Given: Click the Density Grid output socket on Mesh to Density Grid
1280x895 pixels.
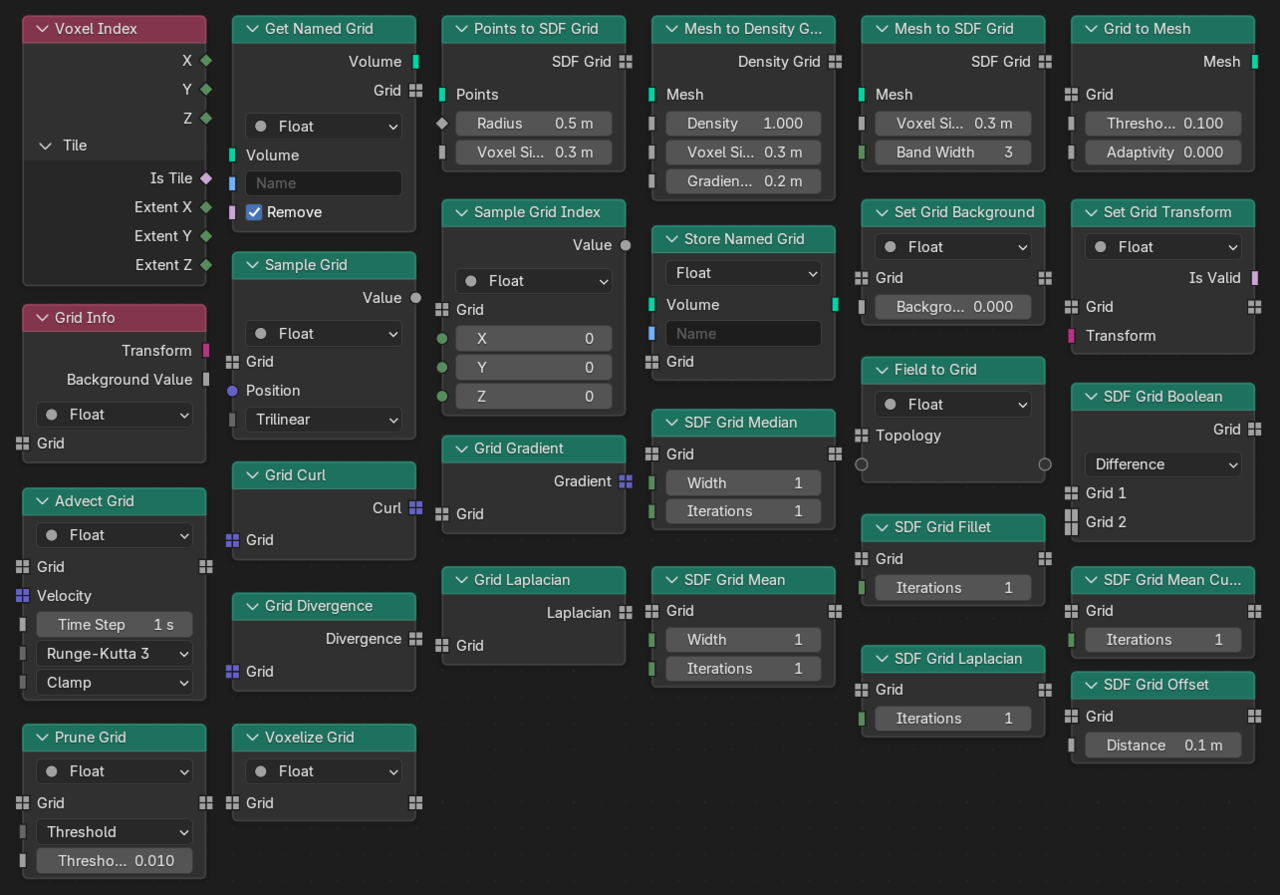Looking at the screenshot, I should (x=836, y=61).
